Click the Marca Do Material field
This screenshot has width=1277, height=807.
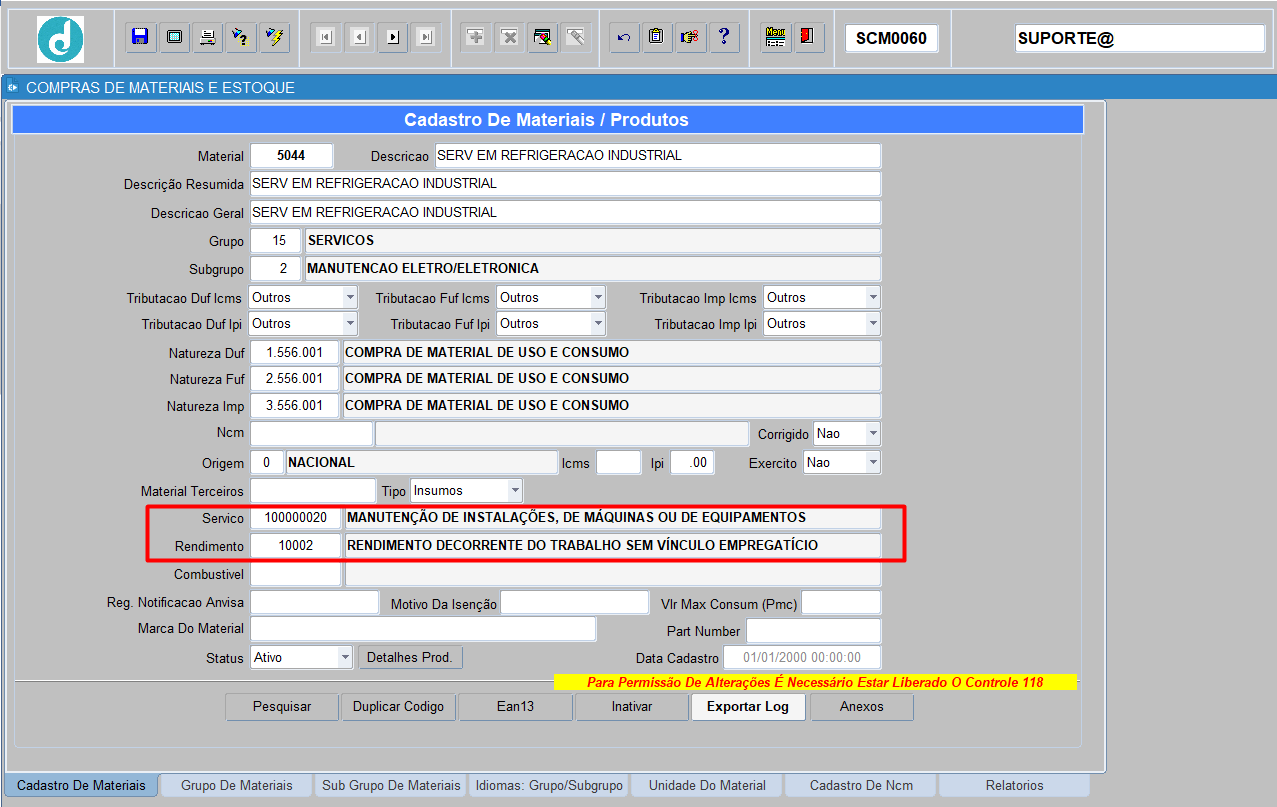(423, 628)
